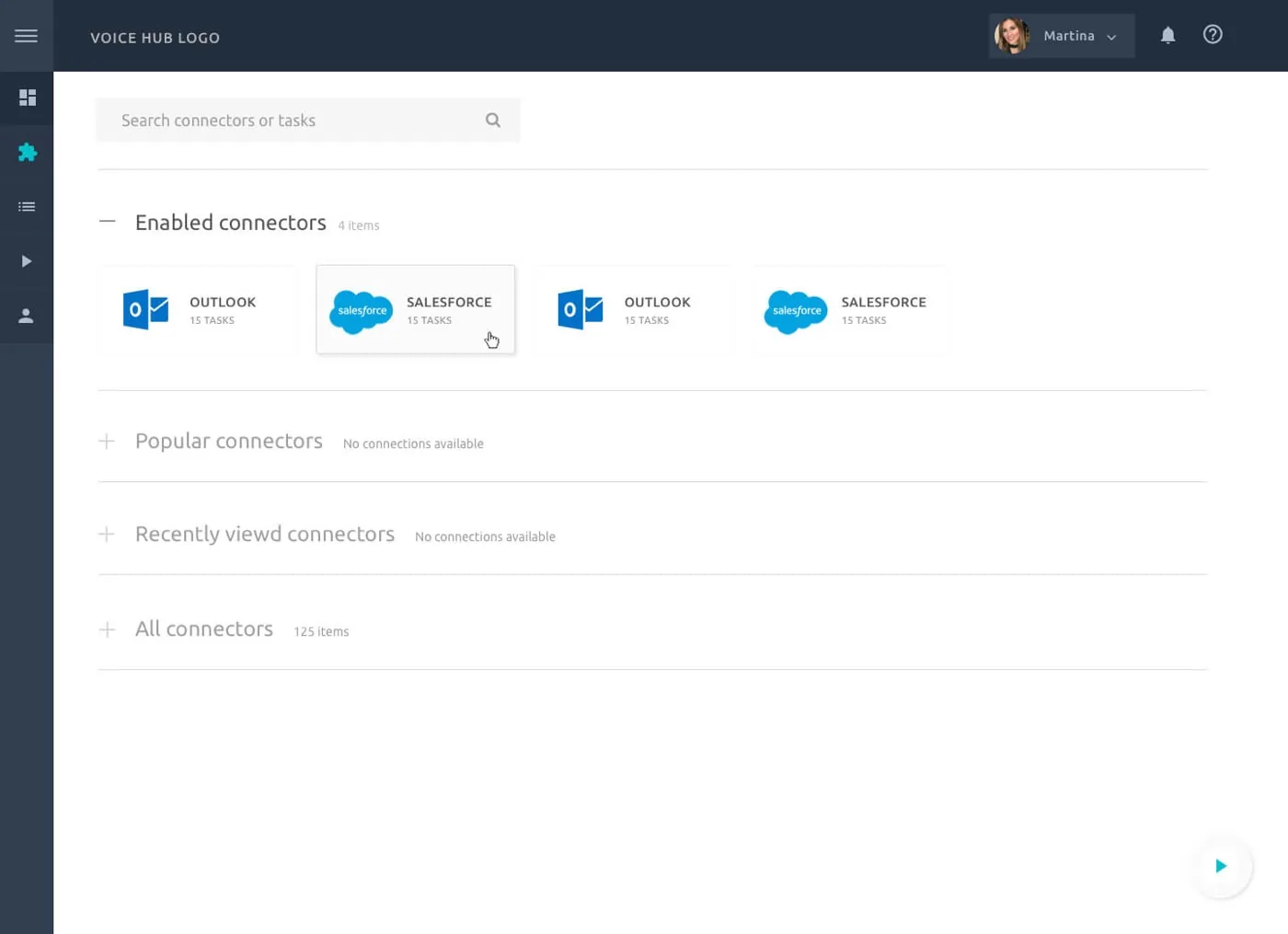Open the dashboard grid sidebar icon
Screen dimensions: 1288x934
27,98
